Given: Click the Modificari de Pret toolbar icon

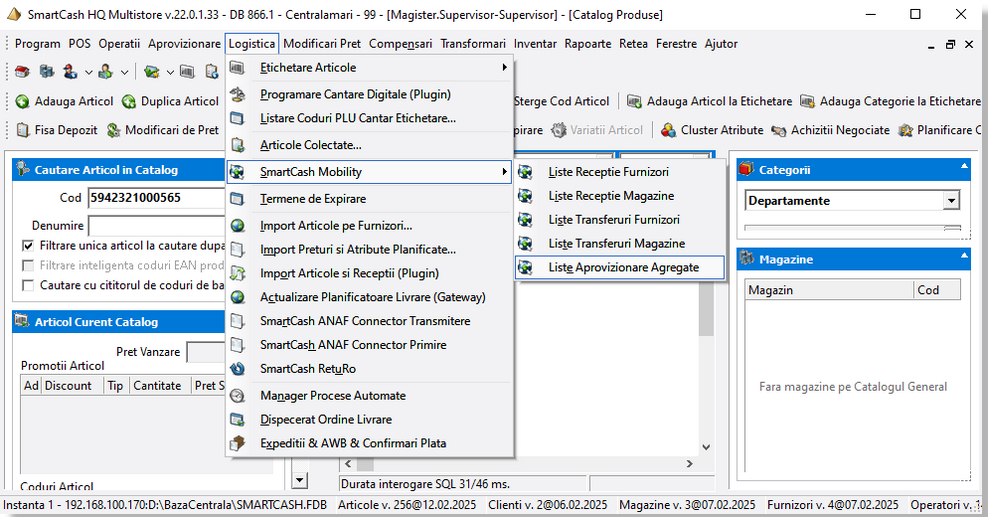Looking at the screenshot, I should click(113, 130).
